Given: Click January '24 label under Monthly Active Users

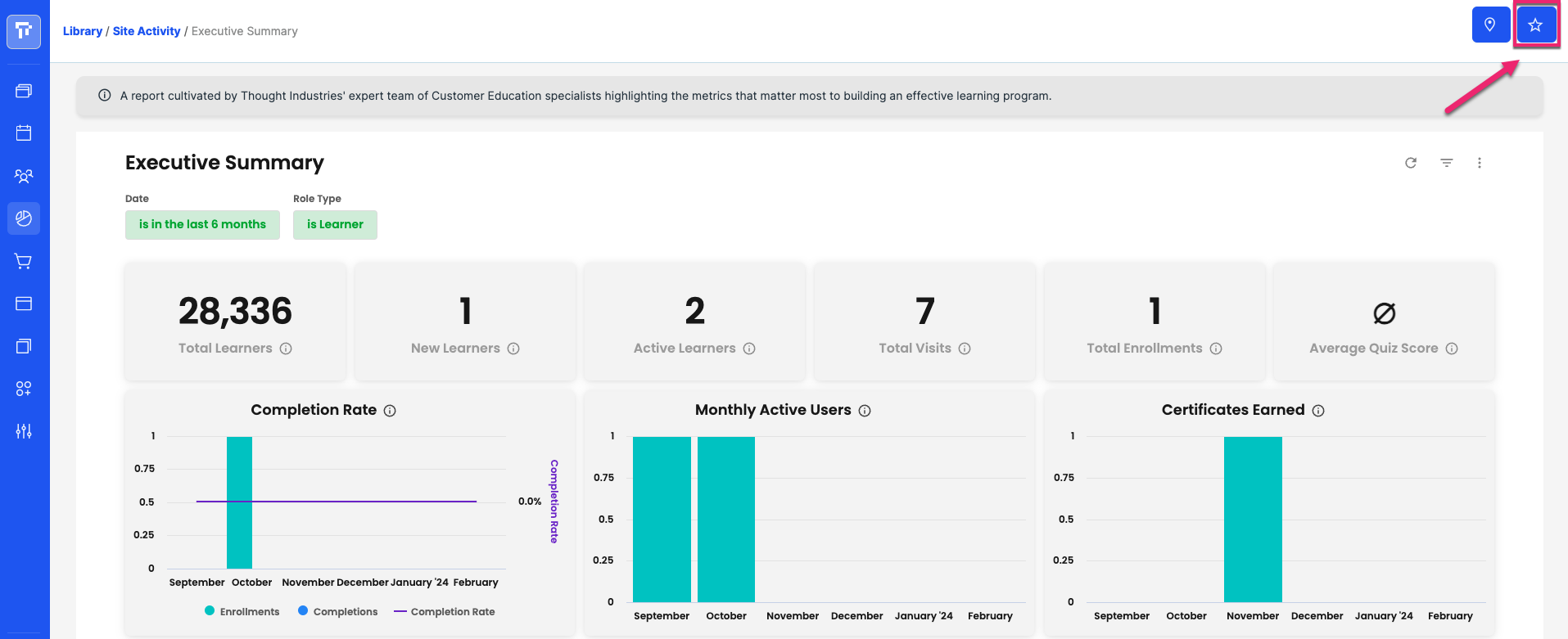Looking at the screenshot, I should tap(924, 616).
